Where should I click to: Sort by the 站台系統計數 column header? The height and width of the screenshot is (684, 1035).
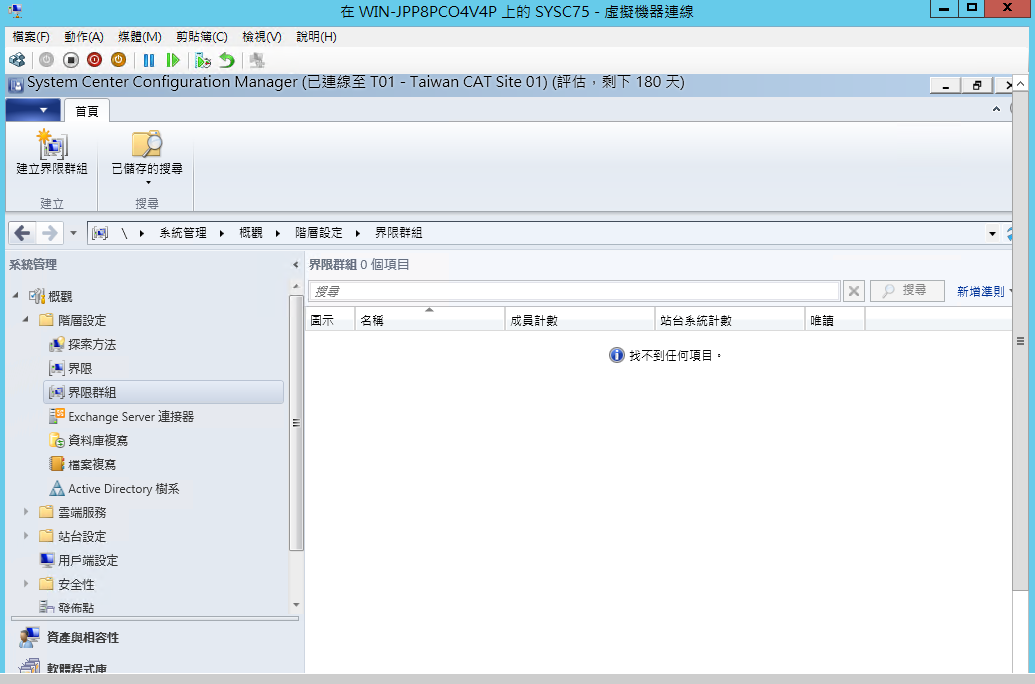[729, 320]
